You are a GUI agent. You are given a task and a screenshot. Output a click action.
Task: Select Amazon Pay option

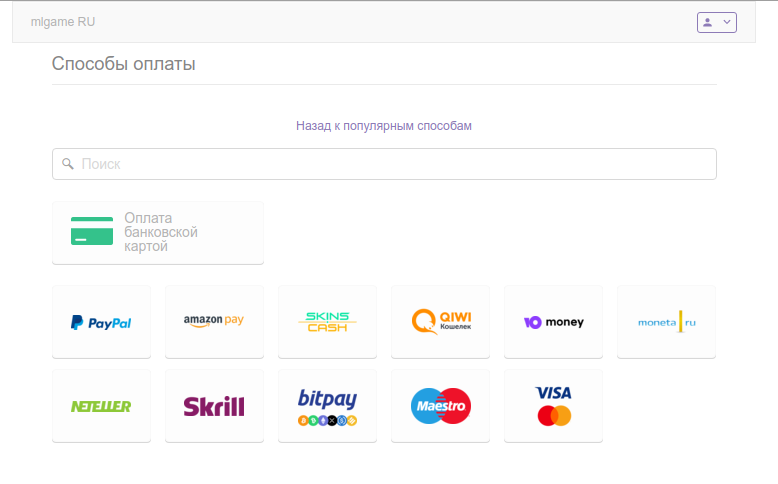(214, 322)
